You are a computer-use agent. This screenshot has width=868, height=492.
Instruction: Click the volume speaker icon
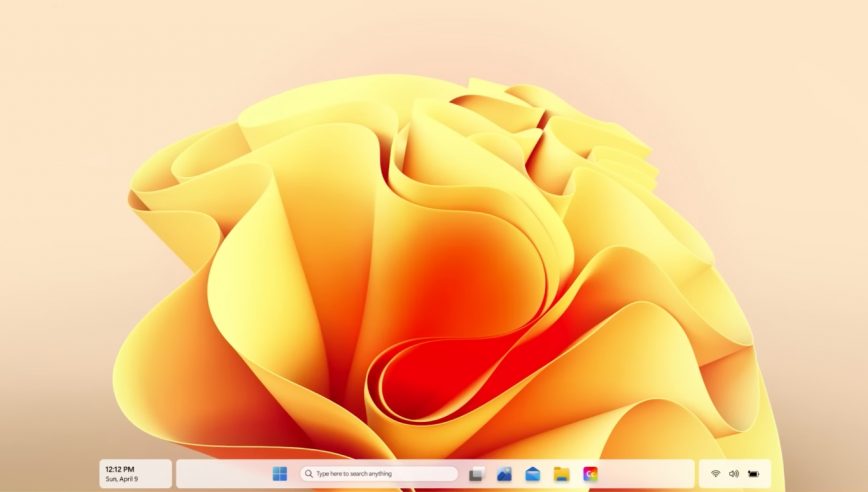click(x=734, y=474)
